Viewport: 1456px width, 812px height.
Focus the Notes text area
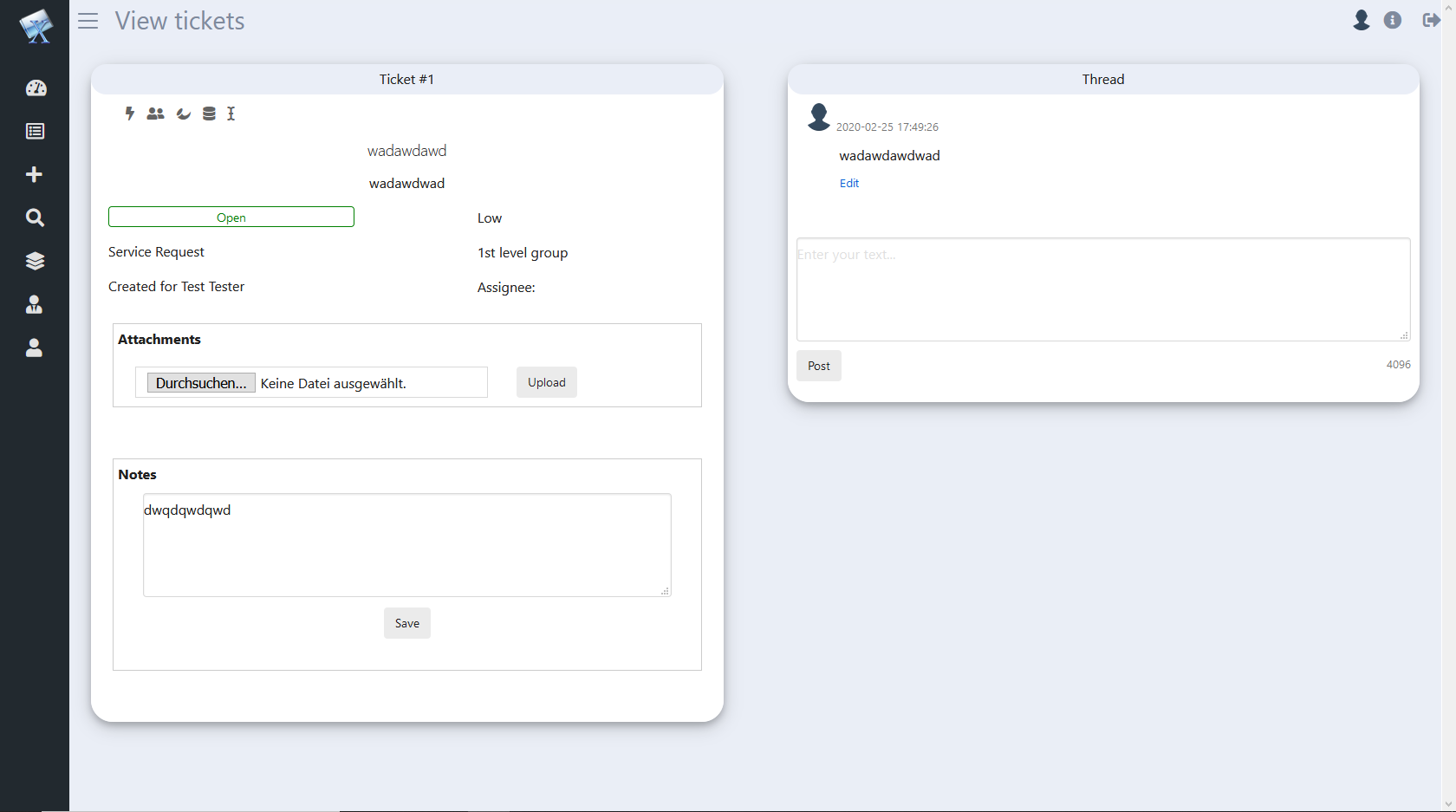[x=407, y=545]
